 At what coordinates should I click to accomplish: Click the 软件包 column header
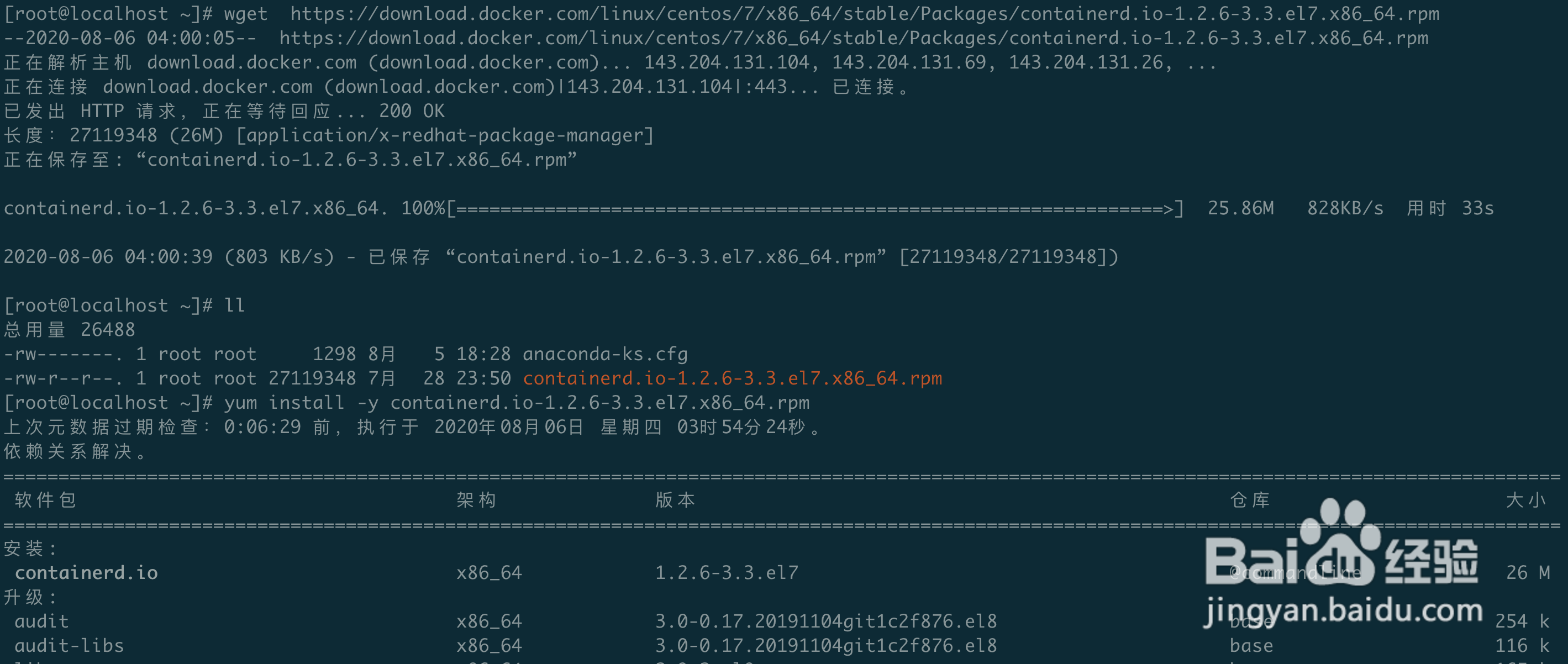point(46,500)
